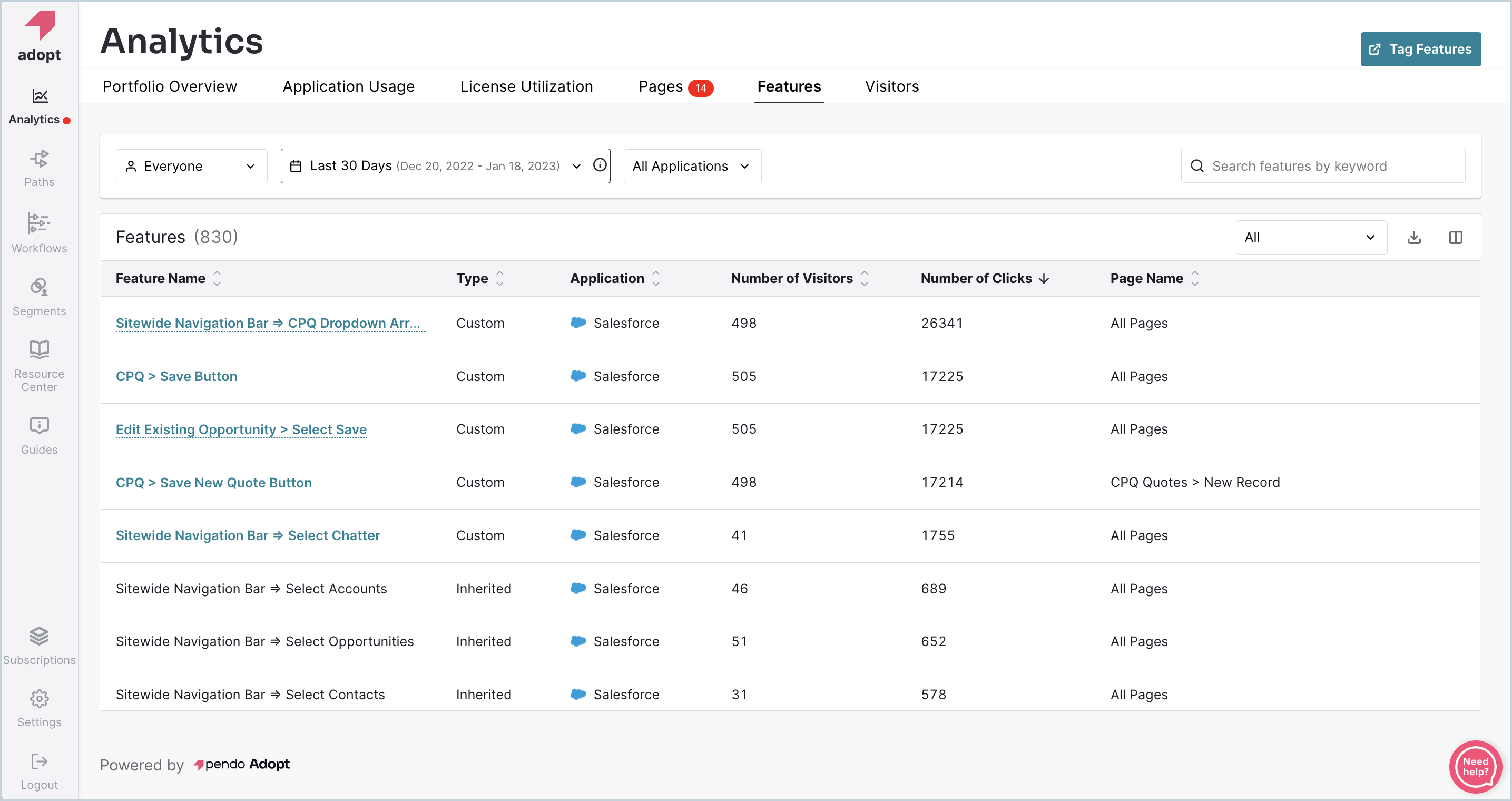Image resolution: width=1512 pixels, height=801 pixels.
Task: Open Edit Existing Opportunity > Select Save link
Action: pyautogui.click(x=241, y=429)
